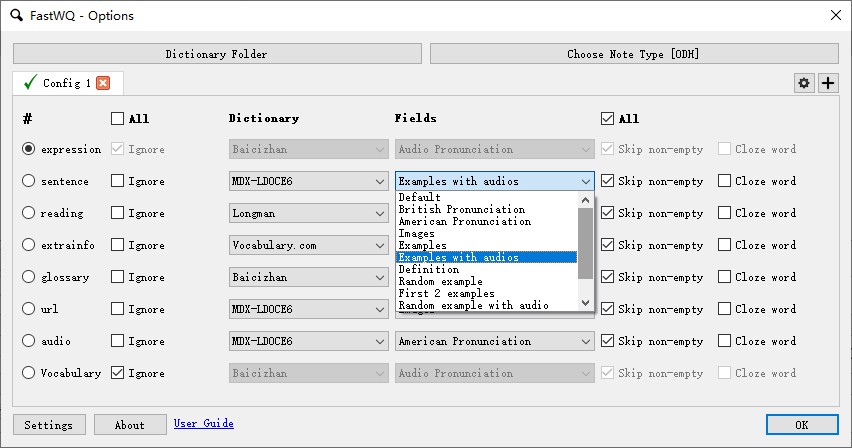Check the Ignore All checkbox

117,119
